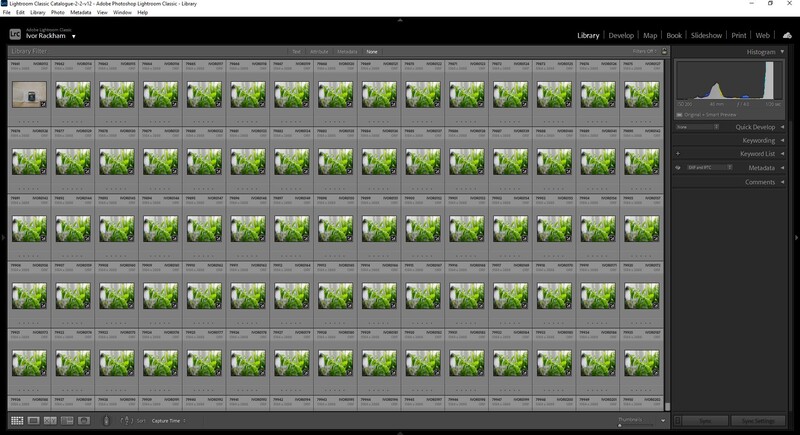Click the Thumbnails size slider
This screenshot has width=800, height=435.
pos(635,425)
